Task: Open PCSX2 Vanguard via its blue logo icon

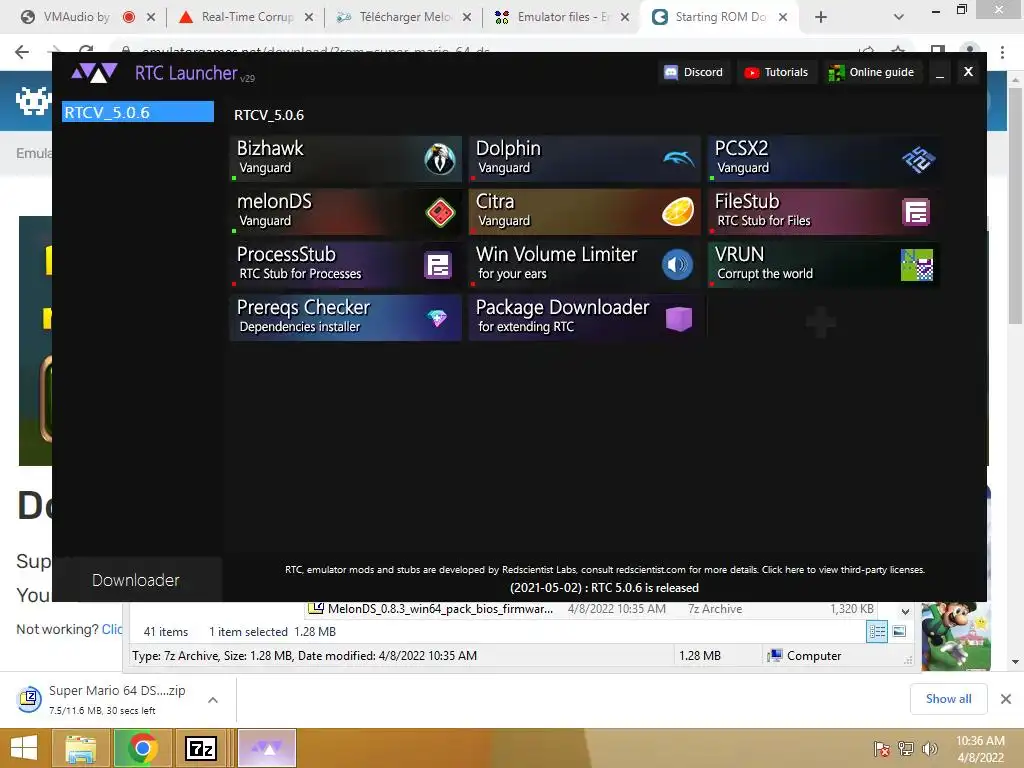Action: tap(918, 159)
